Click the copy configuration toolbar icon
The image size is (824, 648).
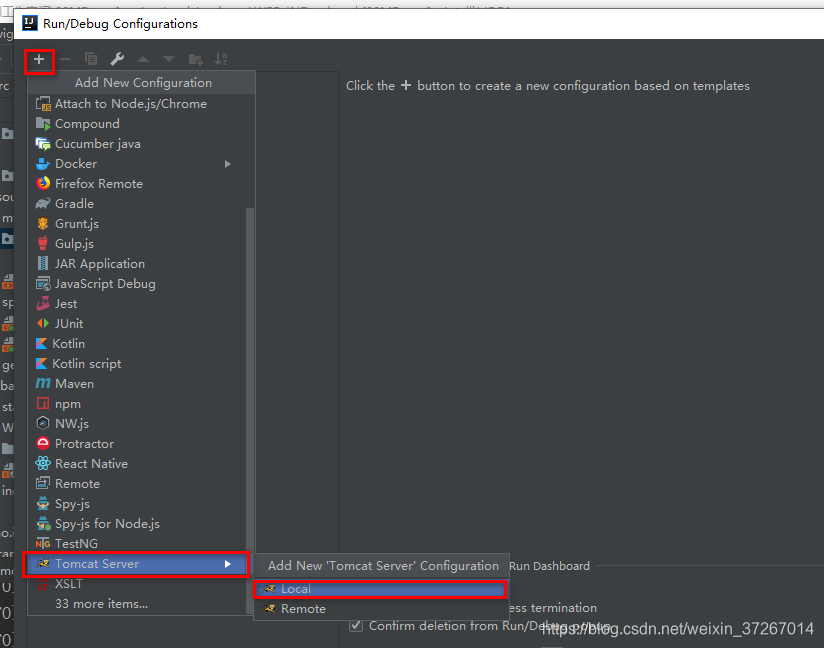coord(91,59)
